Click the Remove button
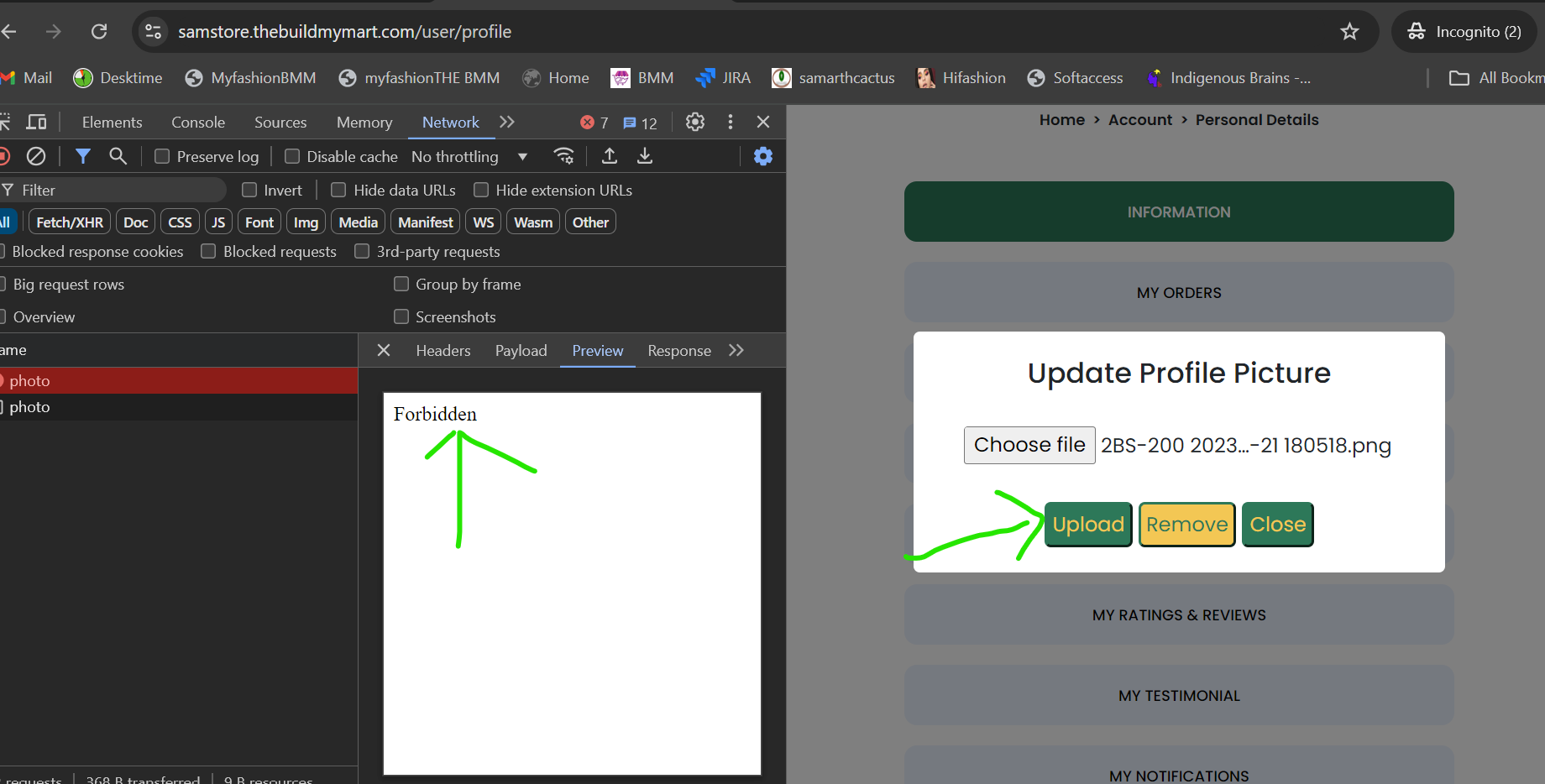The image size is (1545, 784). coord(1187,525)
